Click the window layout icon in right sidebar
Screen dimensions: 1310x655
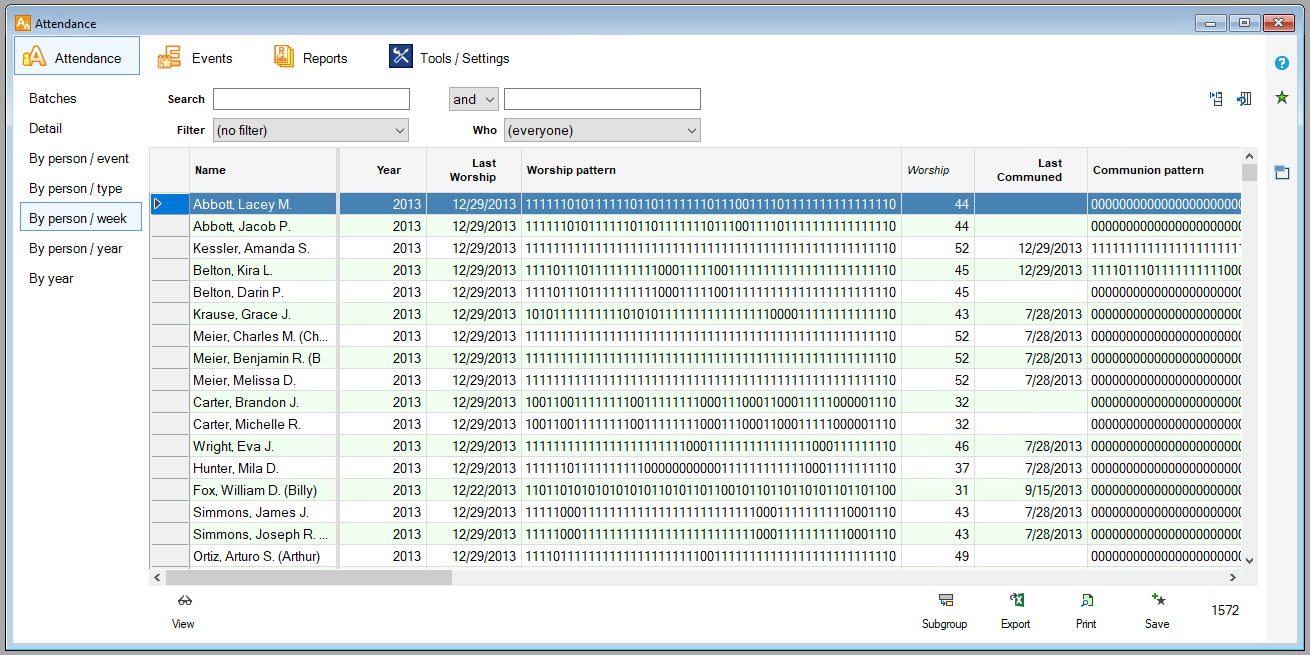[x=1281, y=172]
